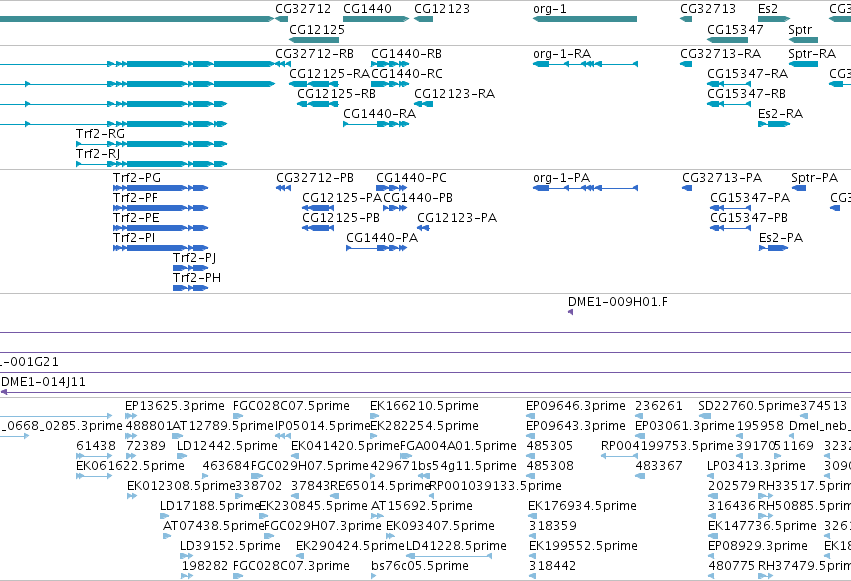Select protein Trf2-PJ
Image resolution: width=851 pixels, height=581 pixels.
194,258
